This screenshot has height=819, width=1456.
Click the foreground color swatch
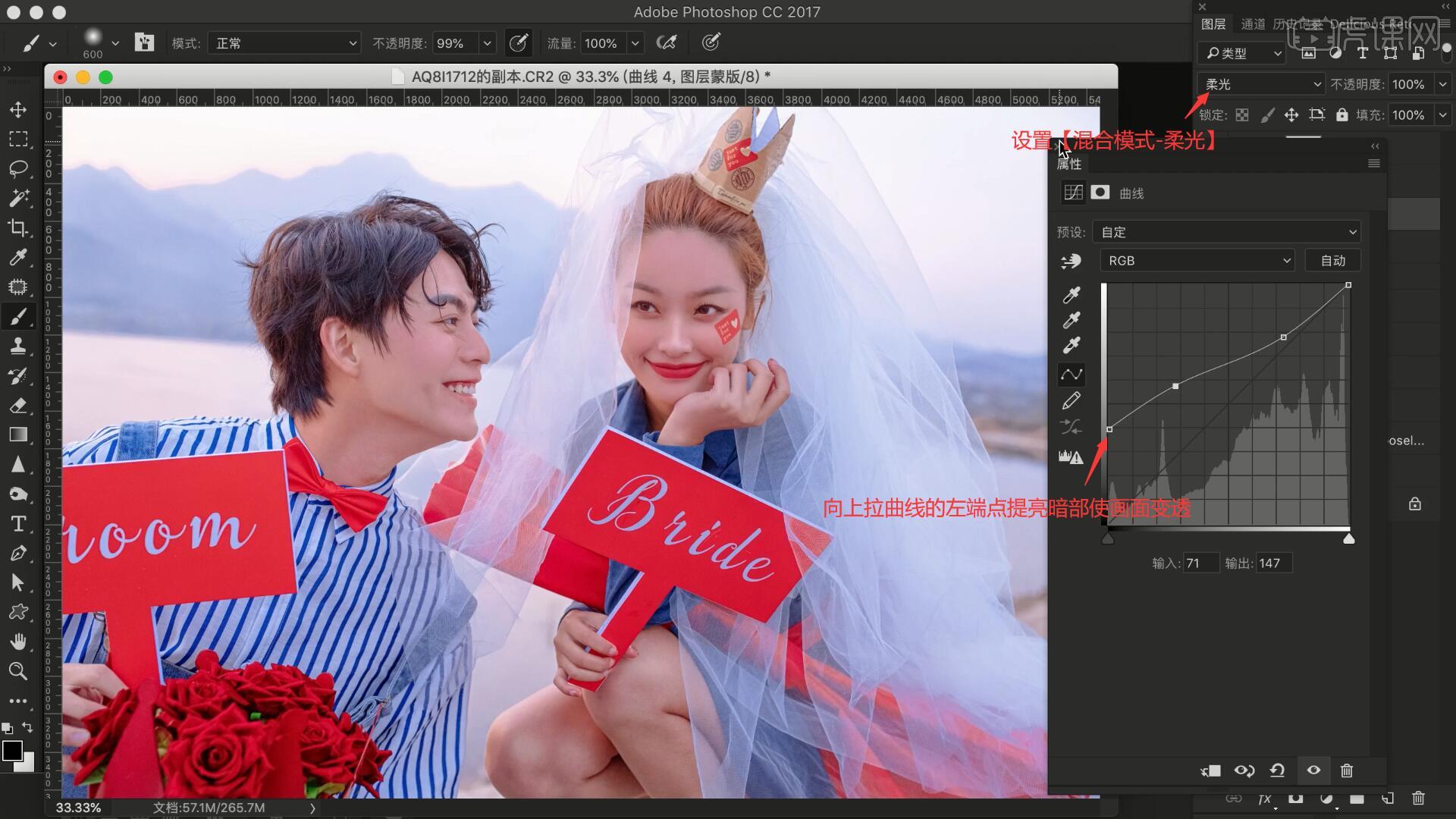pos(11,751)
